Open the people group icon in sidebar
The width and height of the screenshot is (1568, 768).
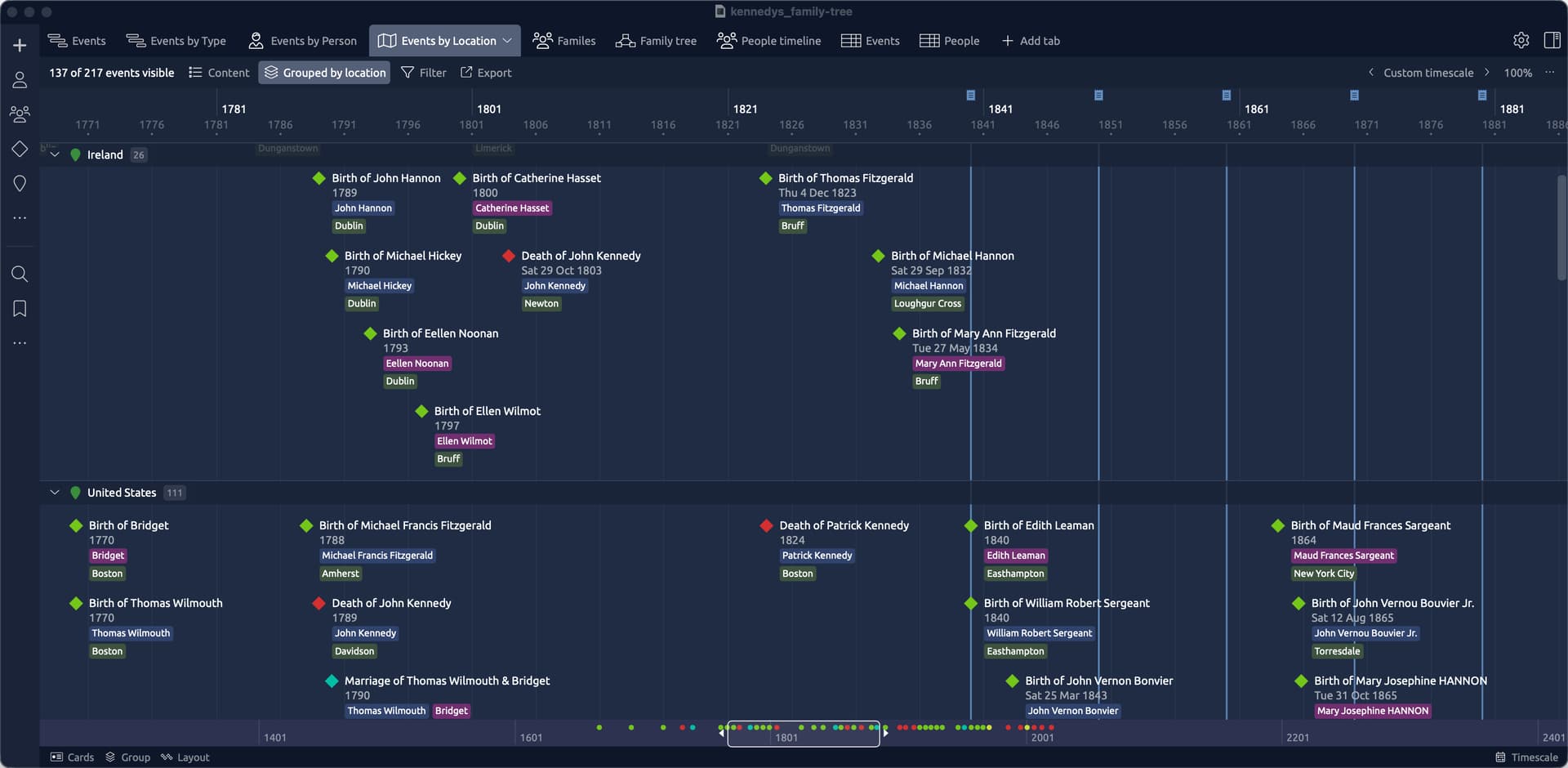click(x=20, y=114)
